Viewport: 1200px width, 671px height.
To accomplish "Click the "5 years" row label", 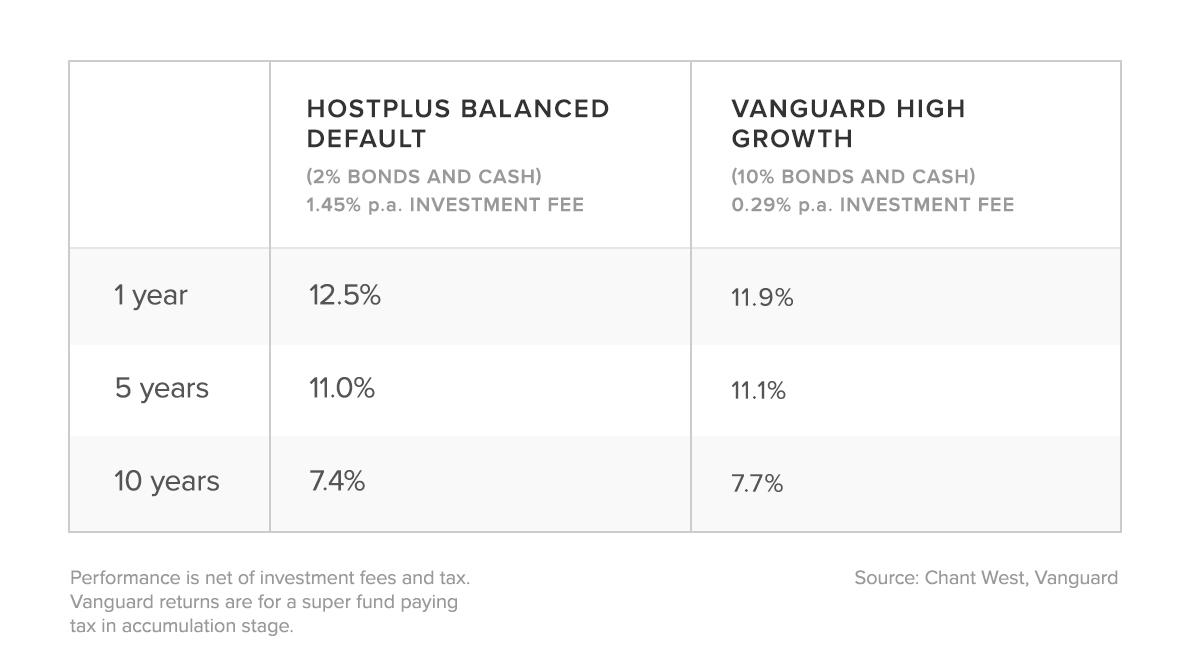I will [161, 388].
